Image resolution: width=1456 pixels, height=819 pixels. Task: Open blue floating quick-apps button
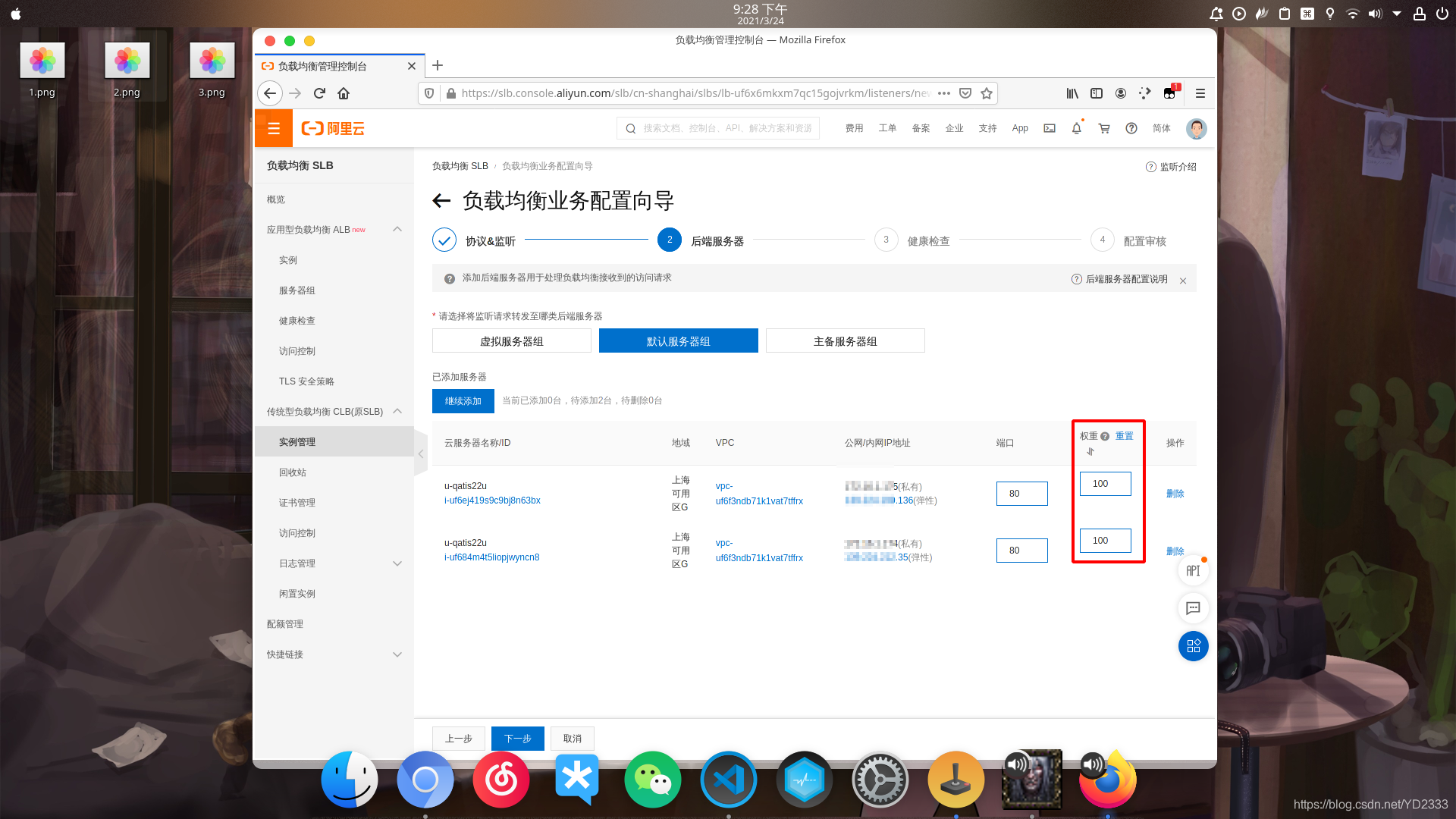(1193, 646)
